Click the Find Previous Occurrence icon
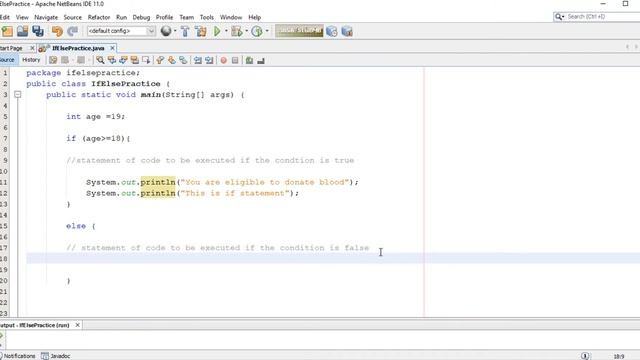The height and width of the screenshot is (360, 640). (111, 60)
